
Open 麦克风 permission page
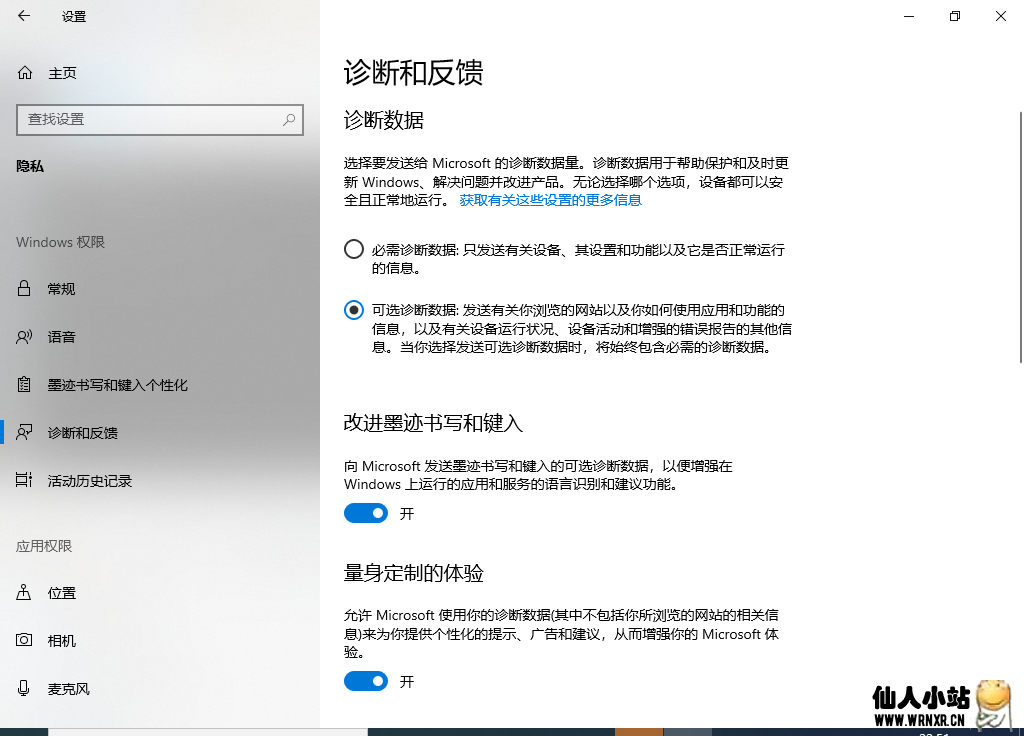pos(160,689)
